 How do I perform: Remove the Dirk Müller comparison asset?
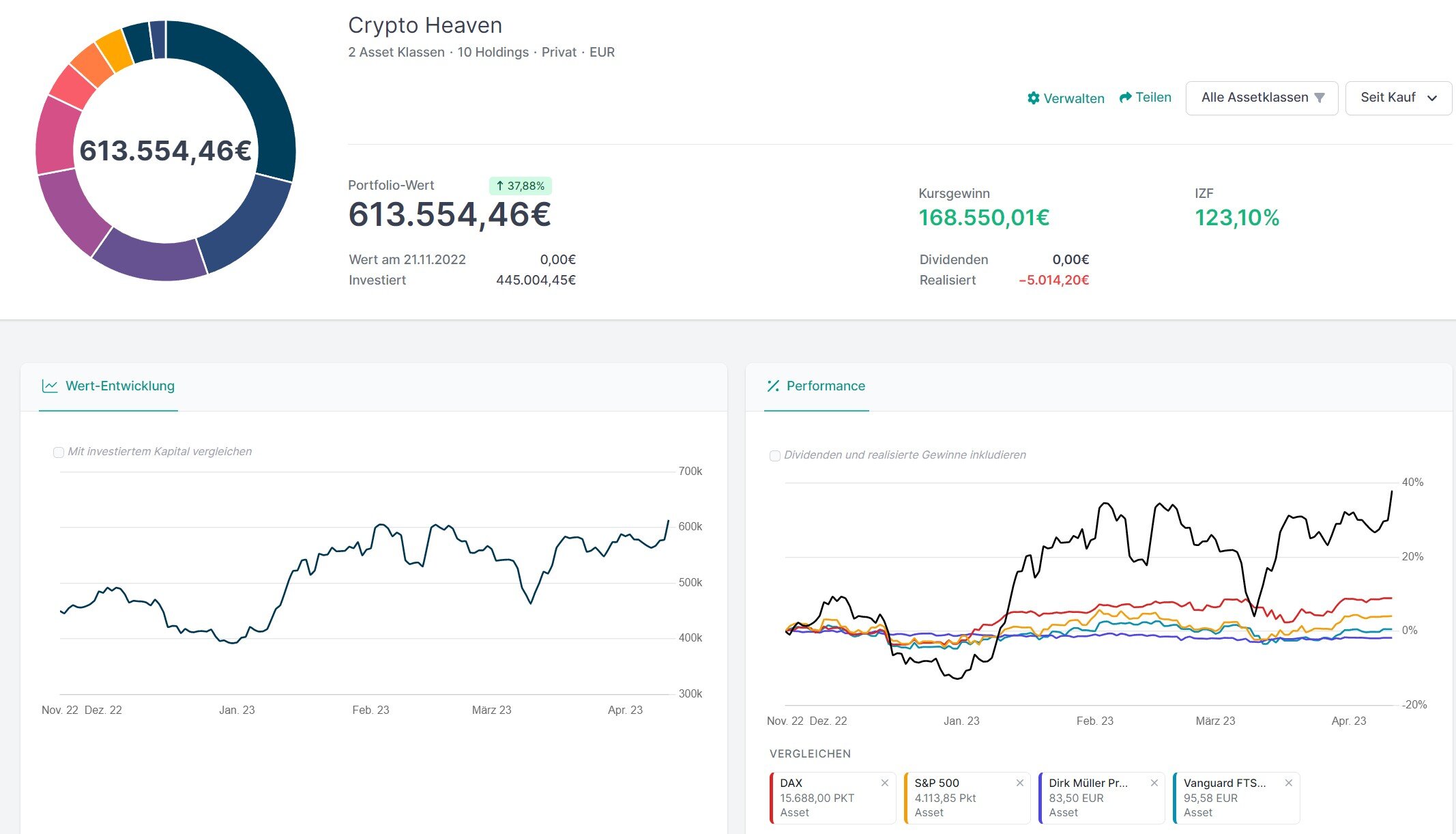pyautogui.click(x=1154, y=783)
